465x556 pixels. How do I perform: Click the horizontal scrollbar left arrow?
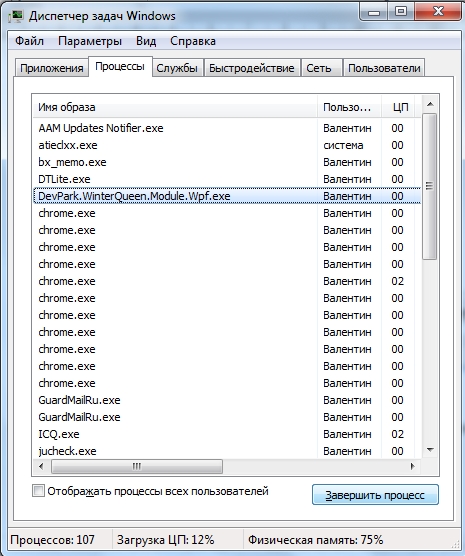[x=41, y=466]
